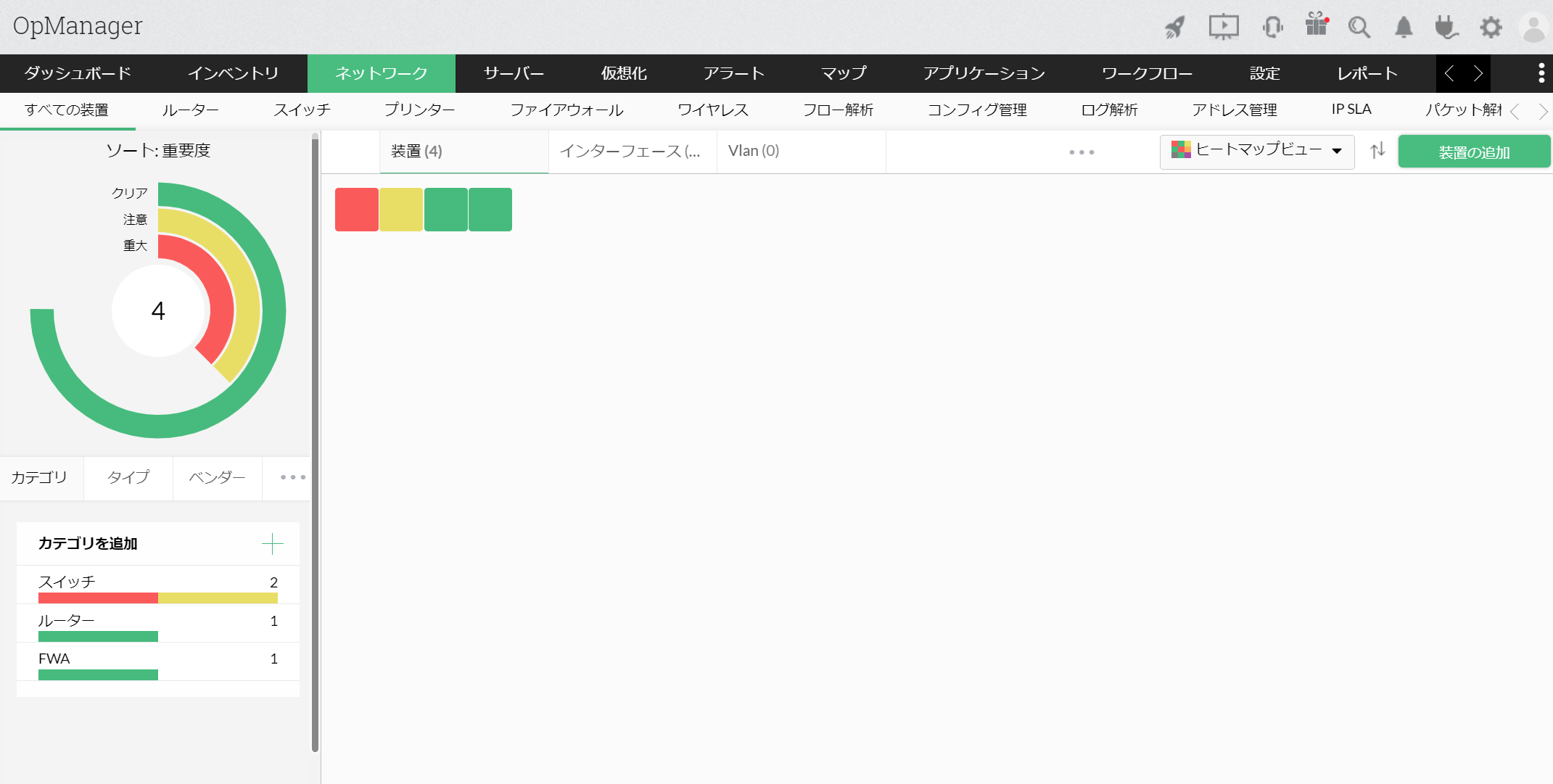Image resolution: width=1553 pixels, height=784 pixels.
Task: Toggle the sort order arrows icon
Action: point(1377,151)
